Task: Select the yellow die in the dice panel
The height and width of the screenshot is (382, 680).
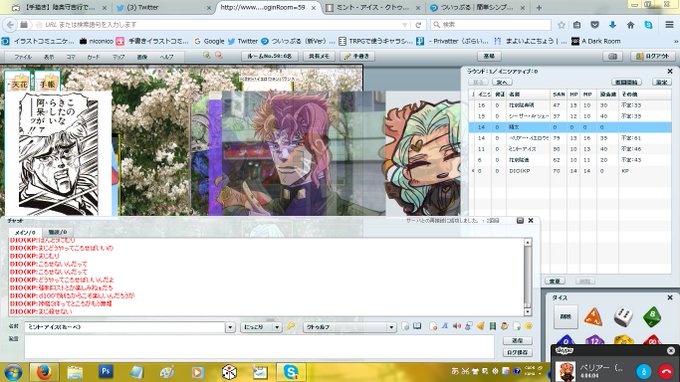Action: click(623, 340)
